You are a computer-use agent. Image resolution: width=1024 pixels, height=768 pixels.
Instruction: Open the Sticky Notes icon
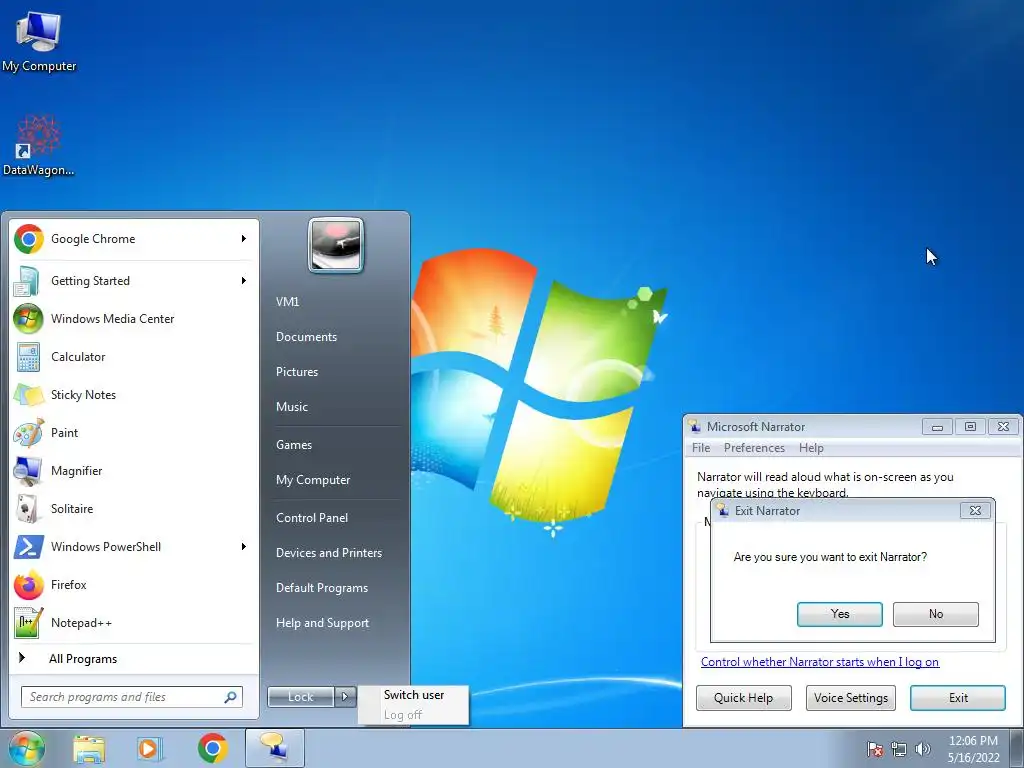pyautogui.click(x=29, y=394)
